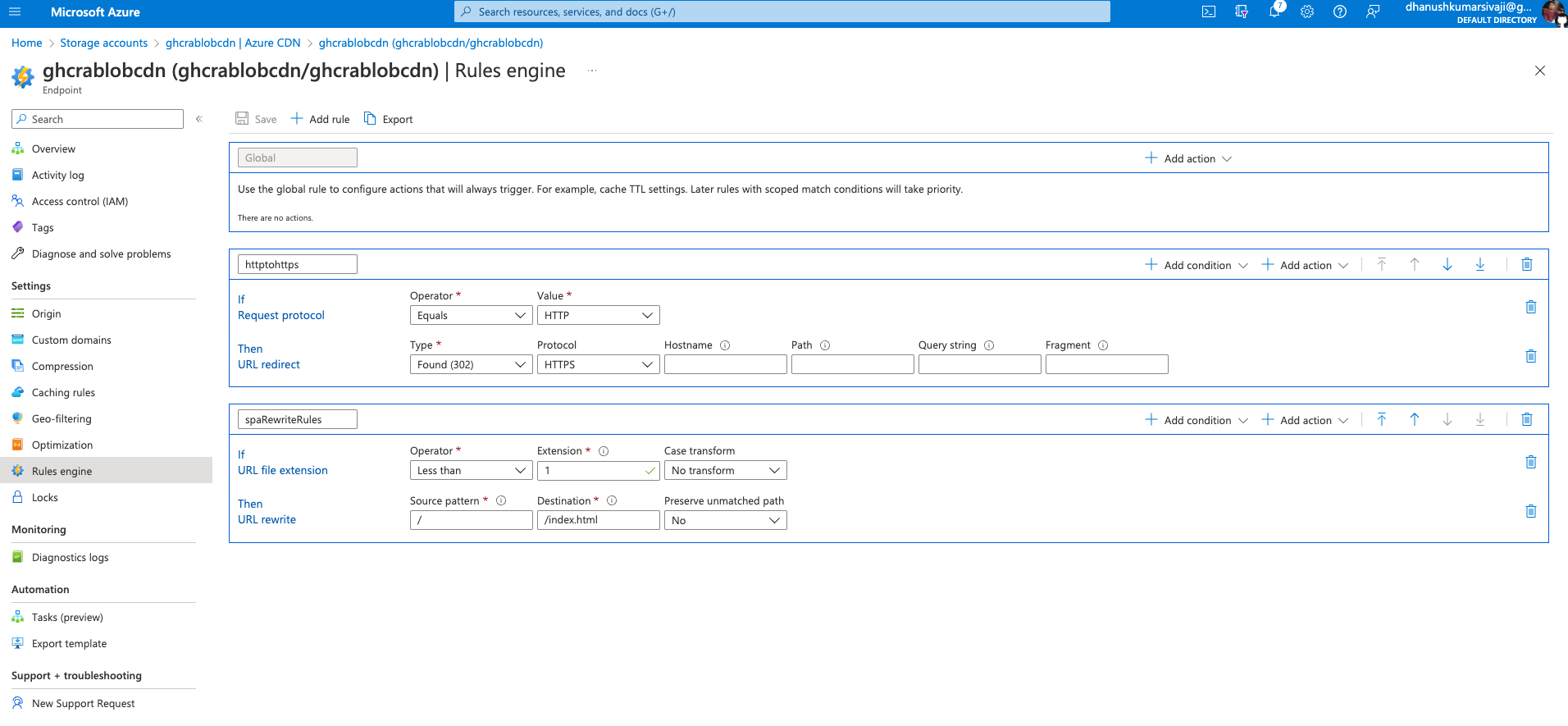Close the Rules engine blade
Image resolution: width=1568 pixels, height=726 pixels.
tap(1540, 71)
